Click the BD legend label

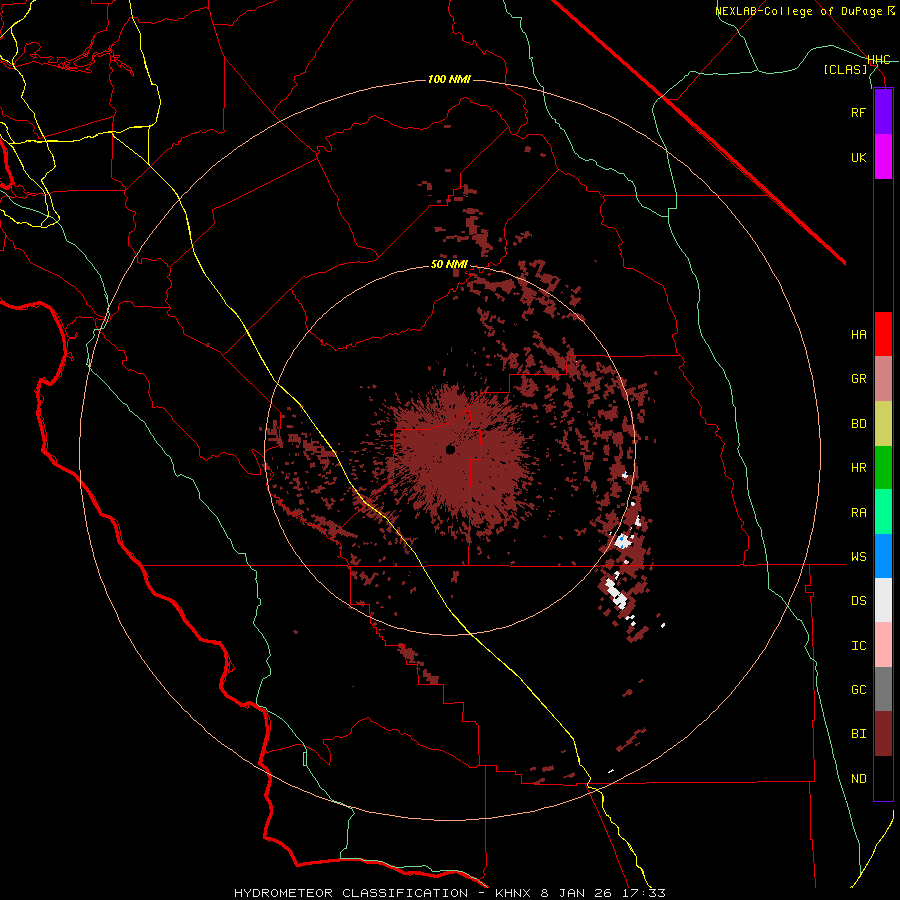click(858, 424)
